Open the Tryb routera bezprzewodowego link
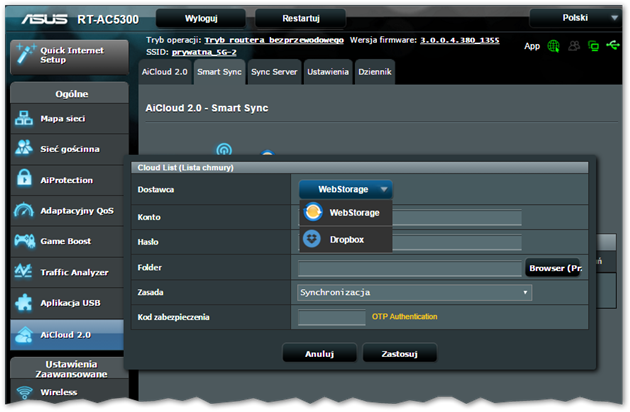This screenshot has width=630, height=412. [x=274, y=40]
